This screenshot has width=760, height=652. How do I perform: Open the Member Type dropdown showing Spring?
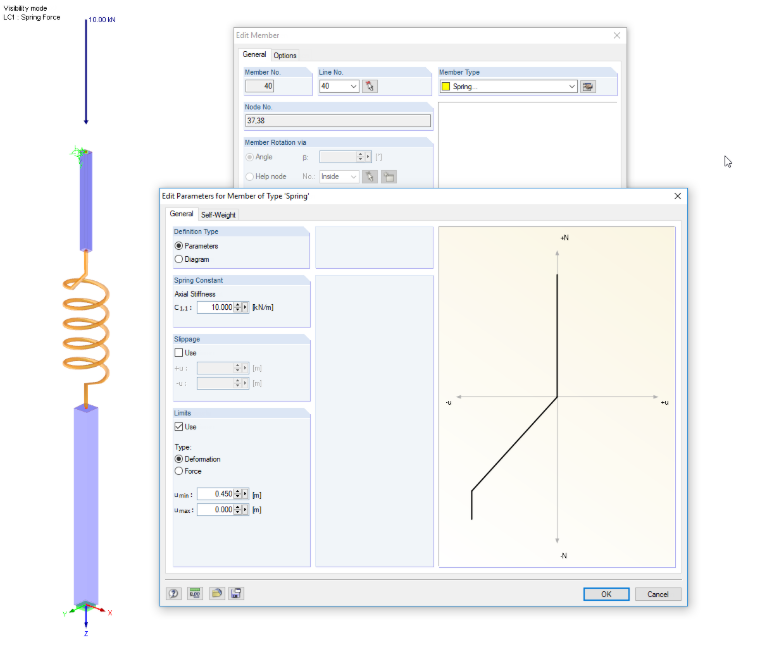571,87
